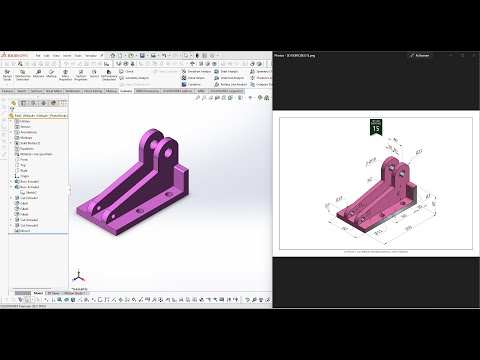This screenshot has width=480, height=360.
Task: Open the Save dropdown arrow
Action: pyautogui.click(x=147, y=55)
